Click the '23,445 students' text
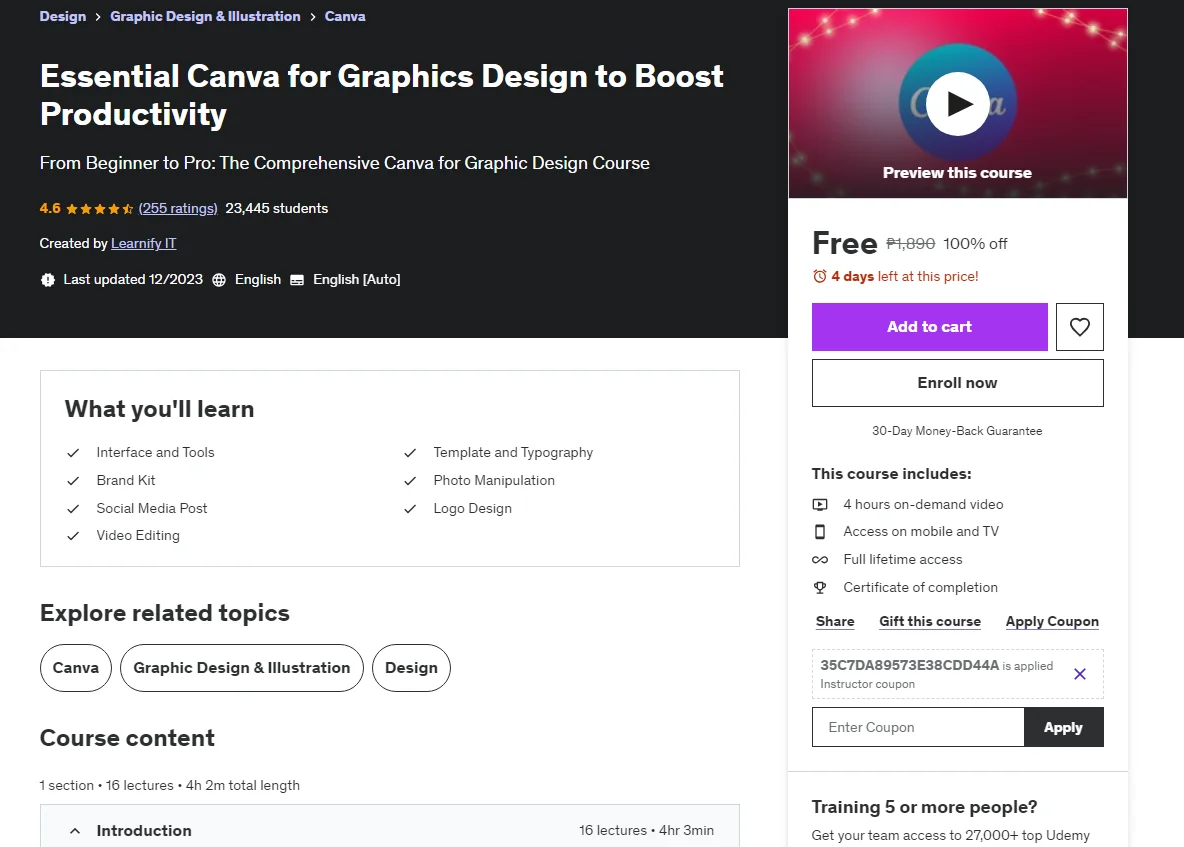The image size is (1184, 847). pos(276,208)
